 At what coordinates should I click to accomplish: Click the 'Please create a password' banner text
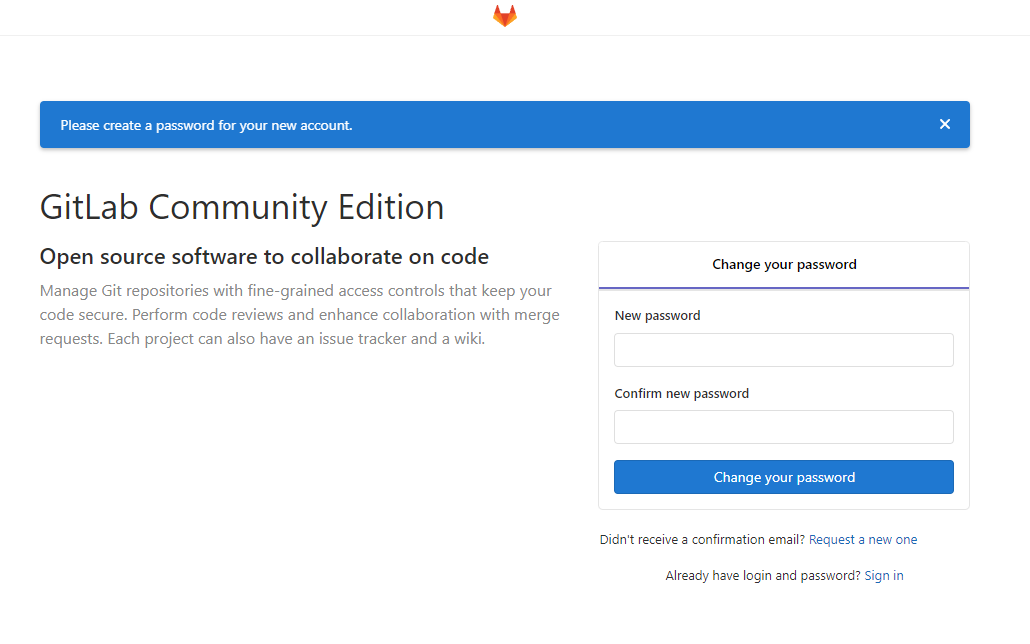click(x=206, y=125)
